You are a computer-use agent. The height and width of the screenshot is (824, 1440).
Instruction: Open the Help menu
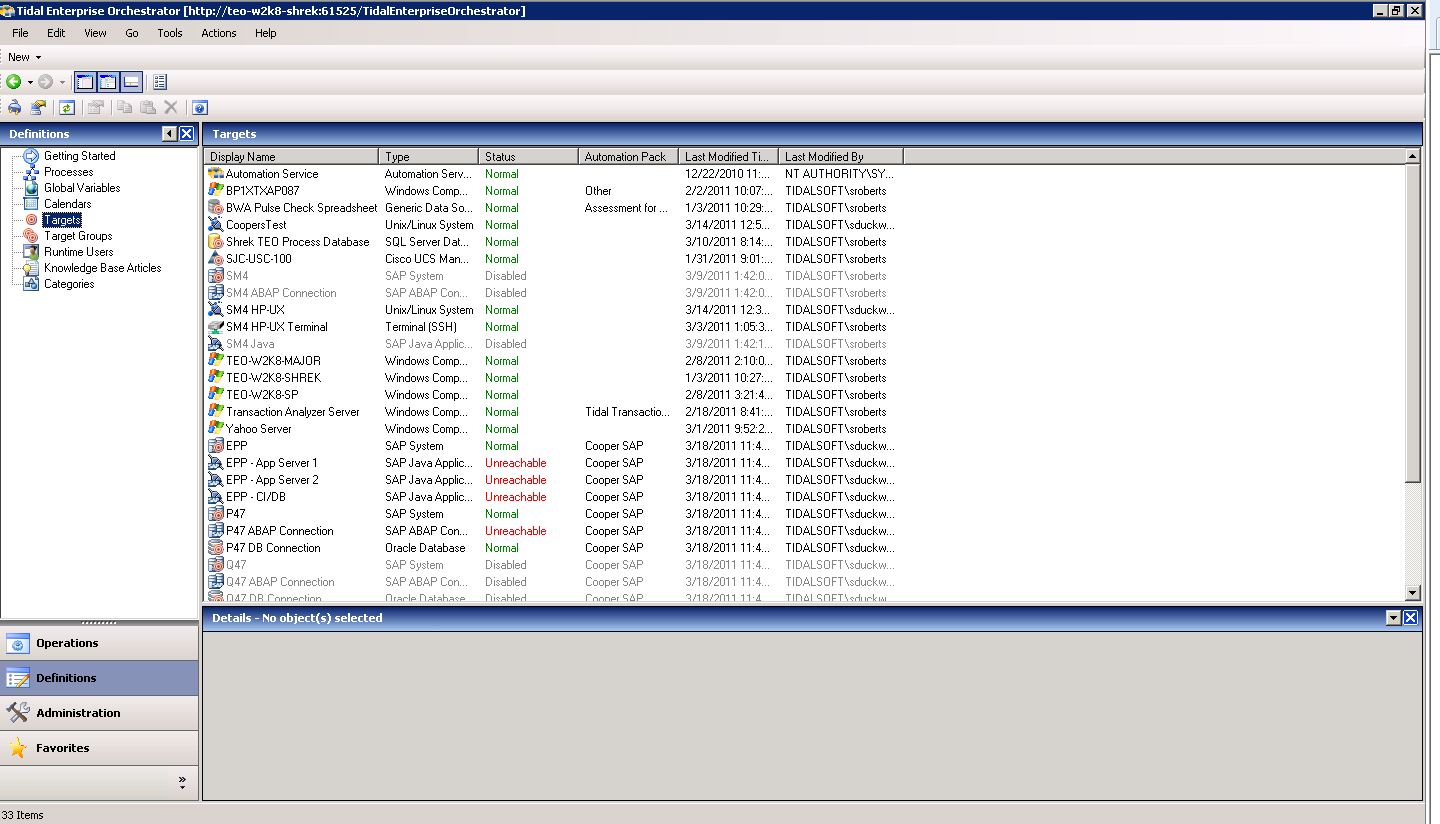266,33
